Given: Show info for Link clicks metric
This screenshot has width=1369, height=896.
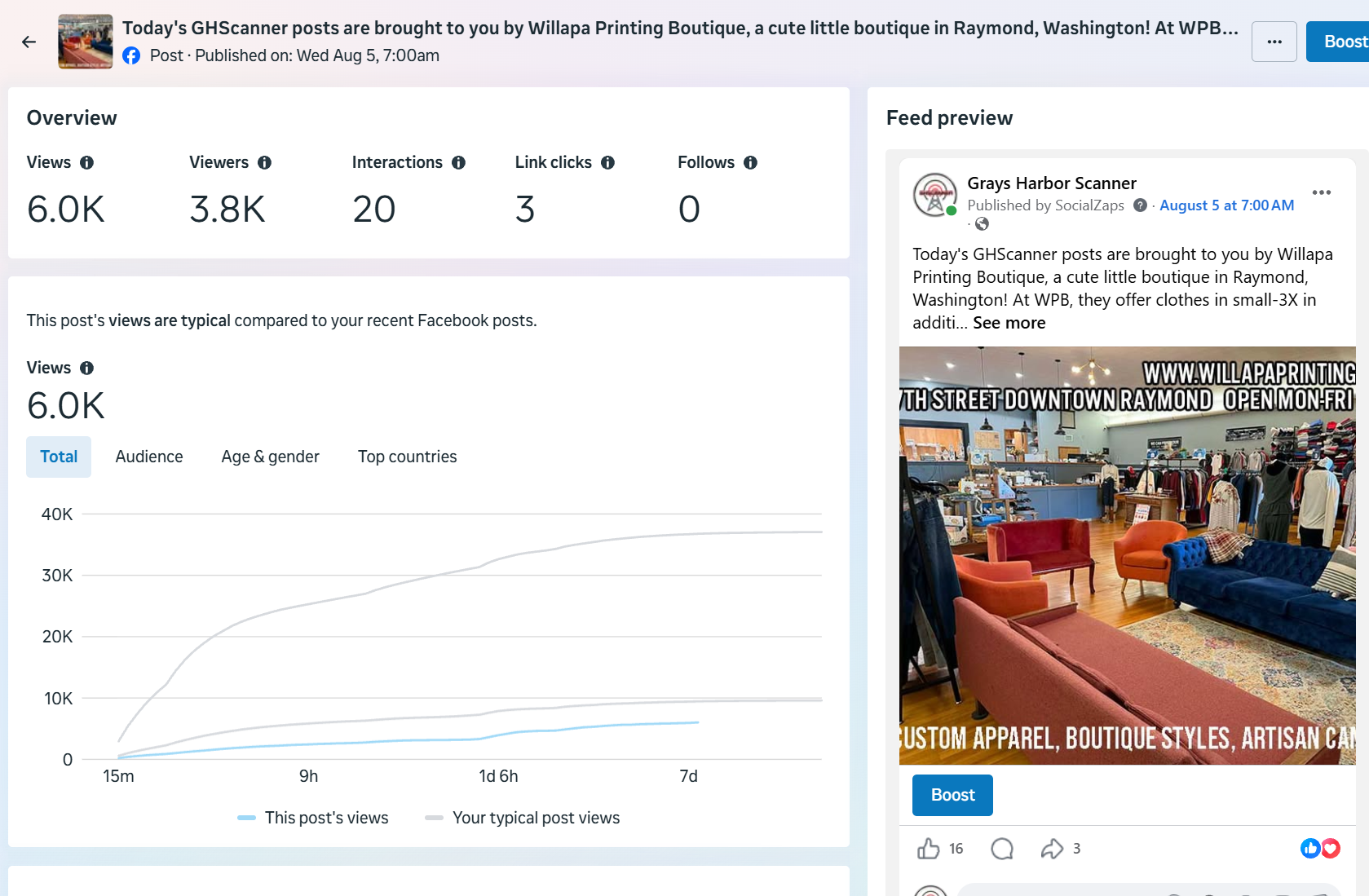Looking at the screenshot, I should [607, 162].
